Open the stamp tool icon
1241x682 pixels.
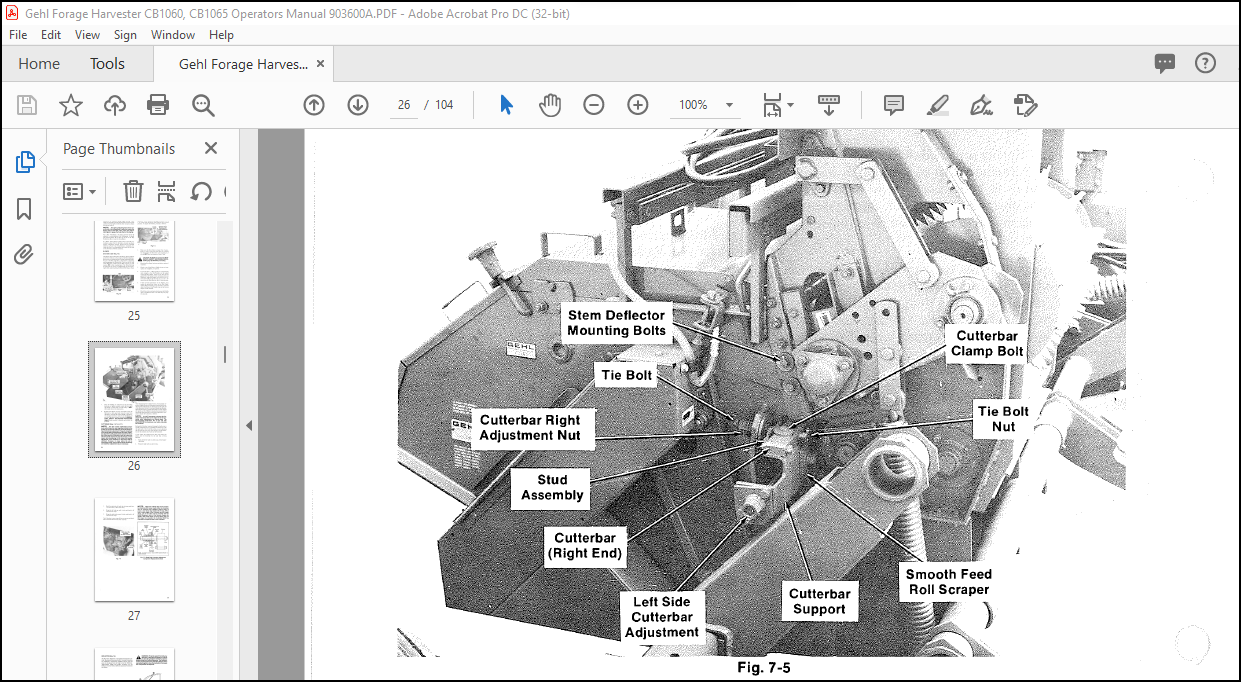click(1025, 105)
